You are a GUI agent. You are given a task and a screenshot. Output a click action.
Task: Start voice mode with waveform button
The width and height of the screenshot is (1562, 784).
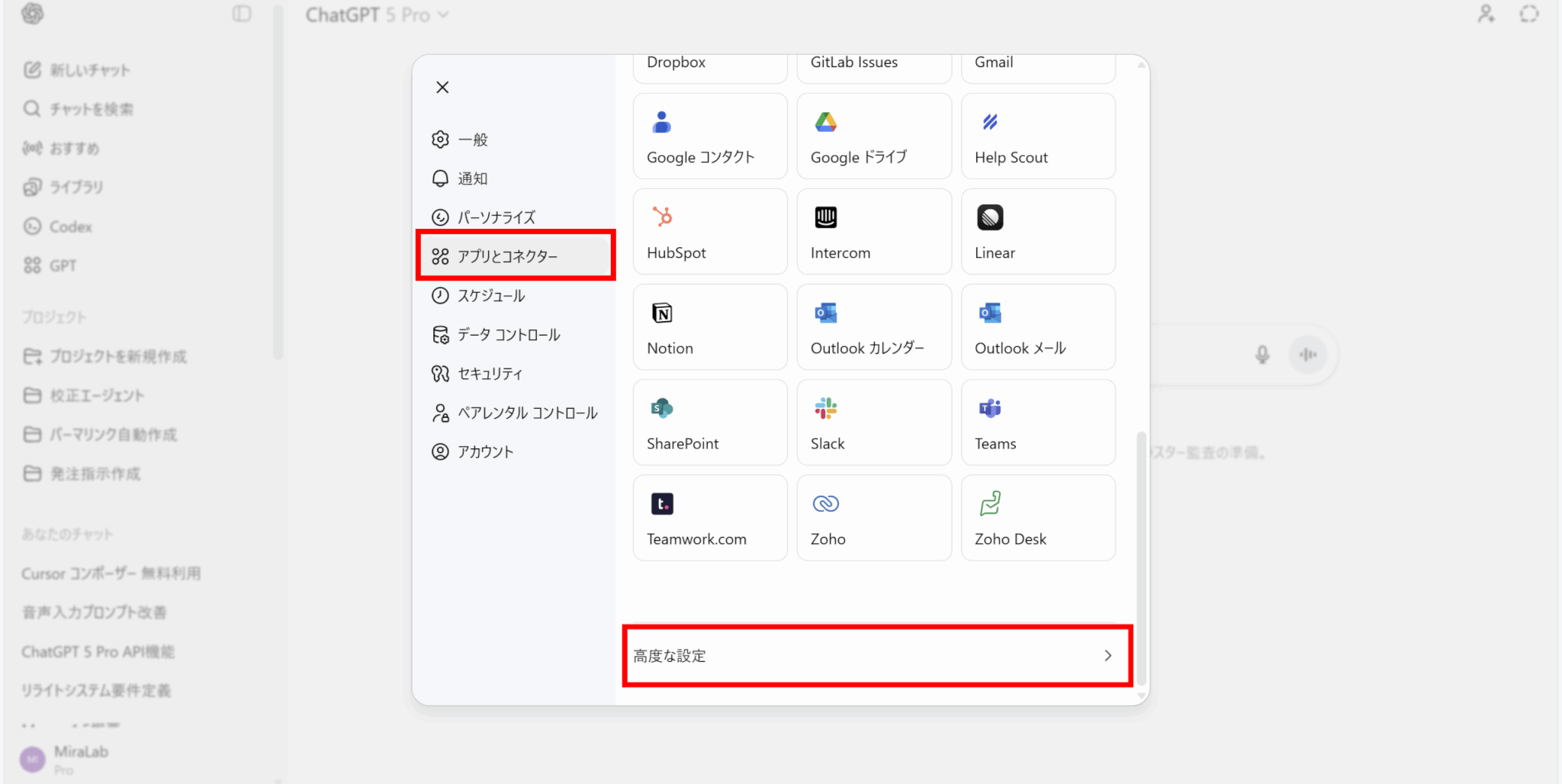tap(1307, 355)
